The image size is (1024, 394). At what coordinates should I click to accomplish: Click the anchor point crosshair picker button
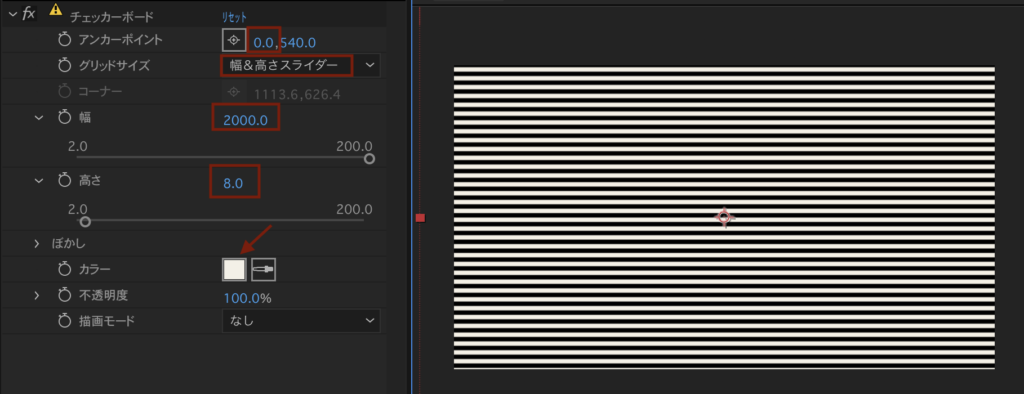[233, 41]
